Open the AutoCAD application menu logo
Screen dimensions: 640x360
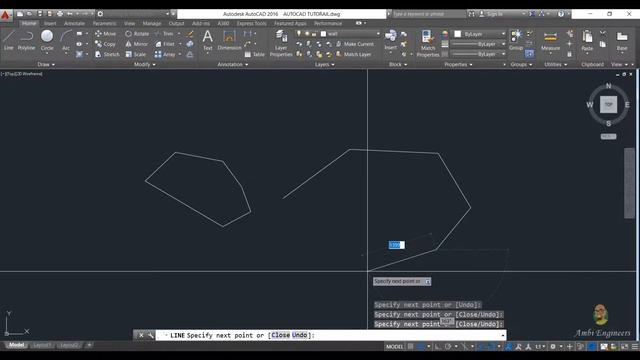tap(5, 15)
